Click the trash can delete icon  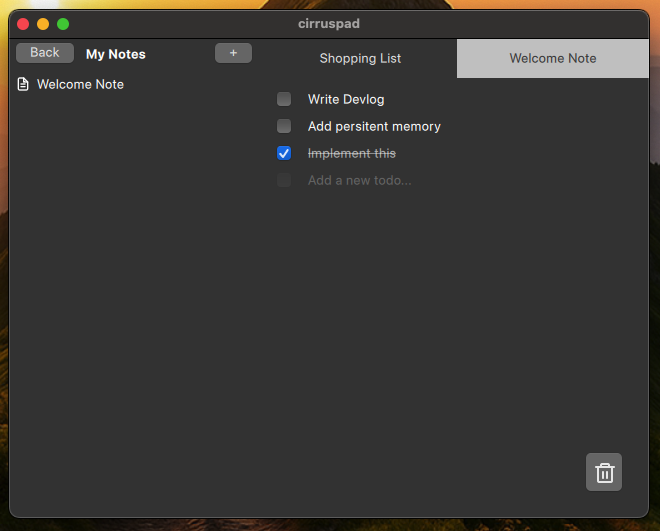pos(604,472)
